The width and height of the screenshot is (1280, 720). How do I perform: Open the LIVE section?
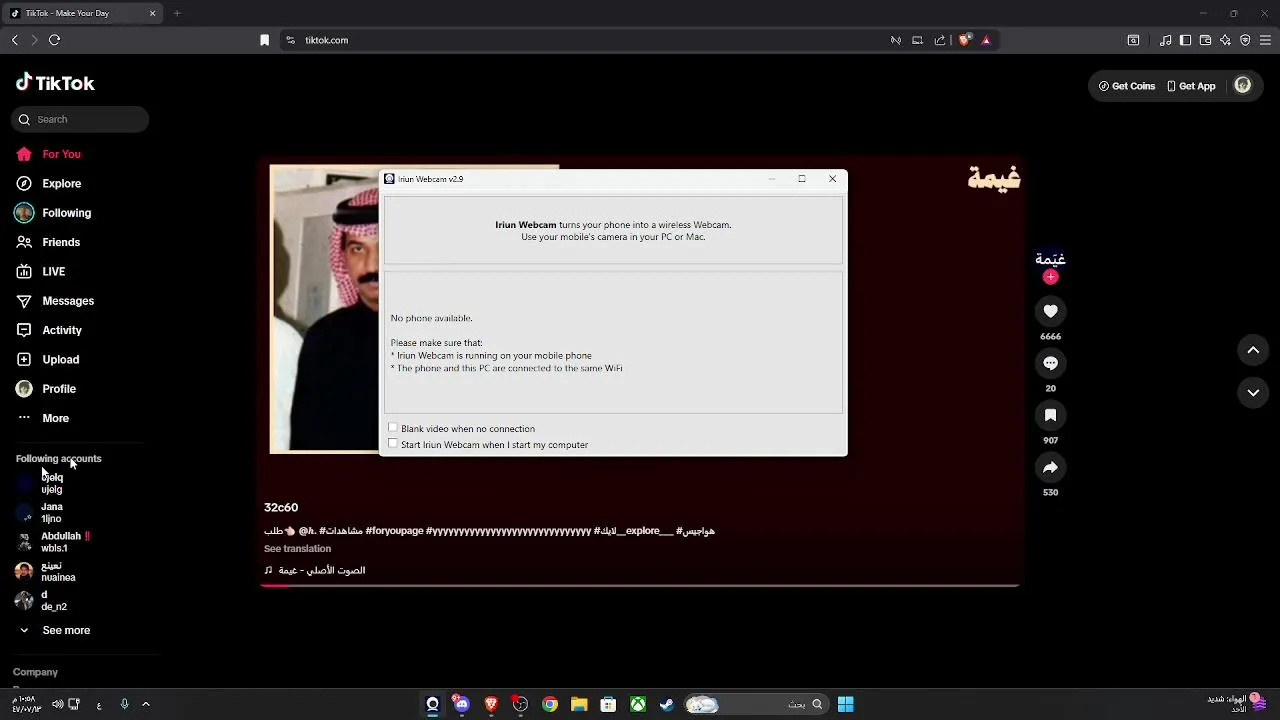click(x=41, y=272)
